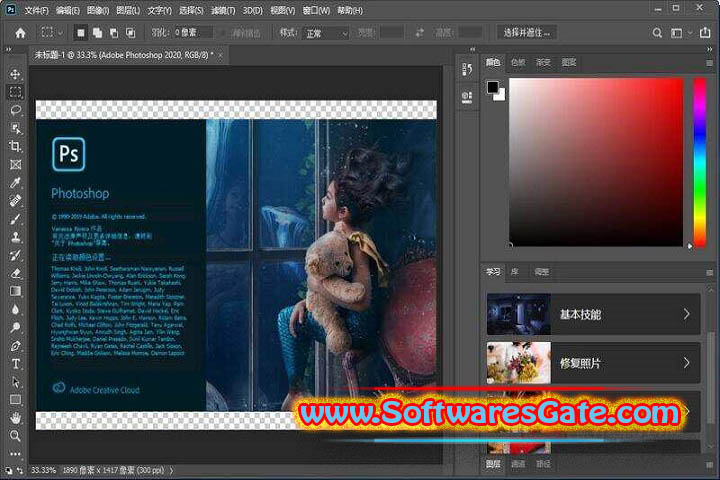The image size is (720, 480).
Task: Select the Pen tool
Action: tap(15, 346)
